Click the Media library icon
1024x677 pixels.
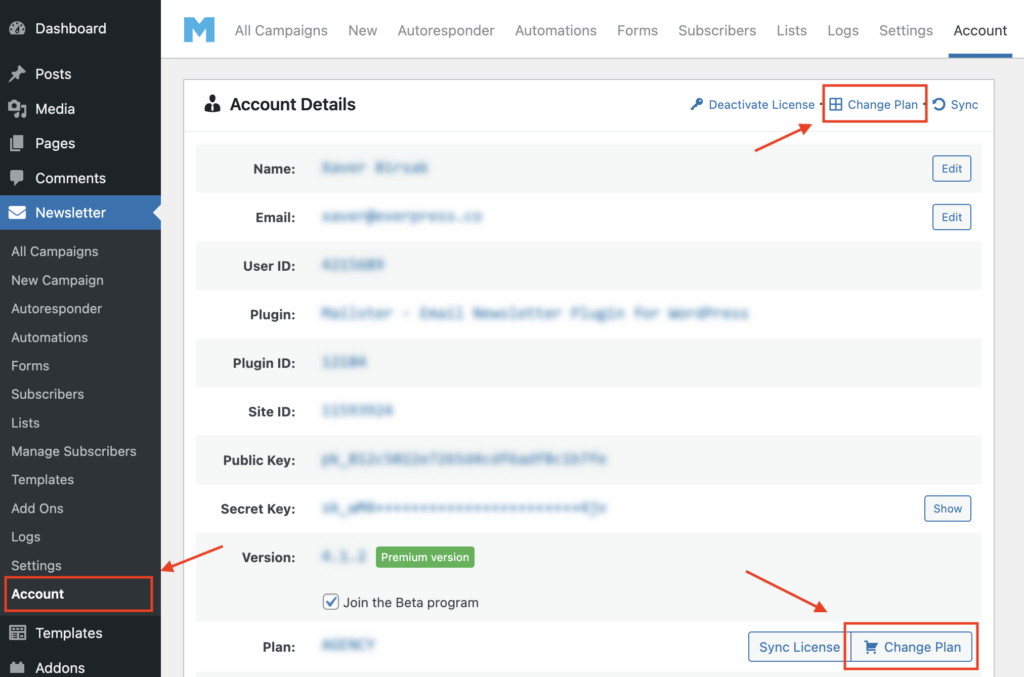point(17,109)
